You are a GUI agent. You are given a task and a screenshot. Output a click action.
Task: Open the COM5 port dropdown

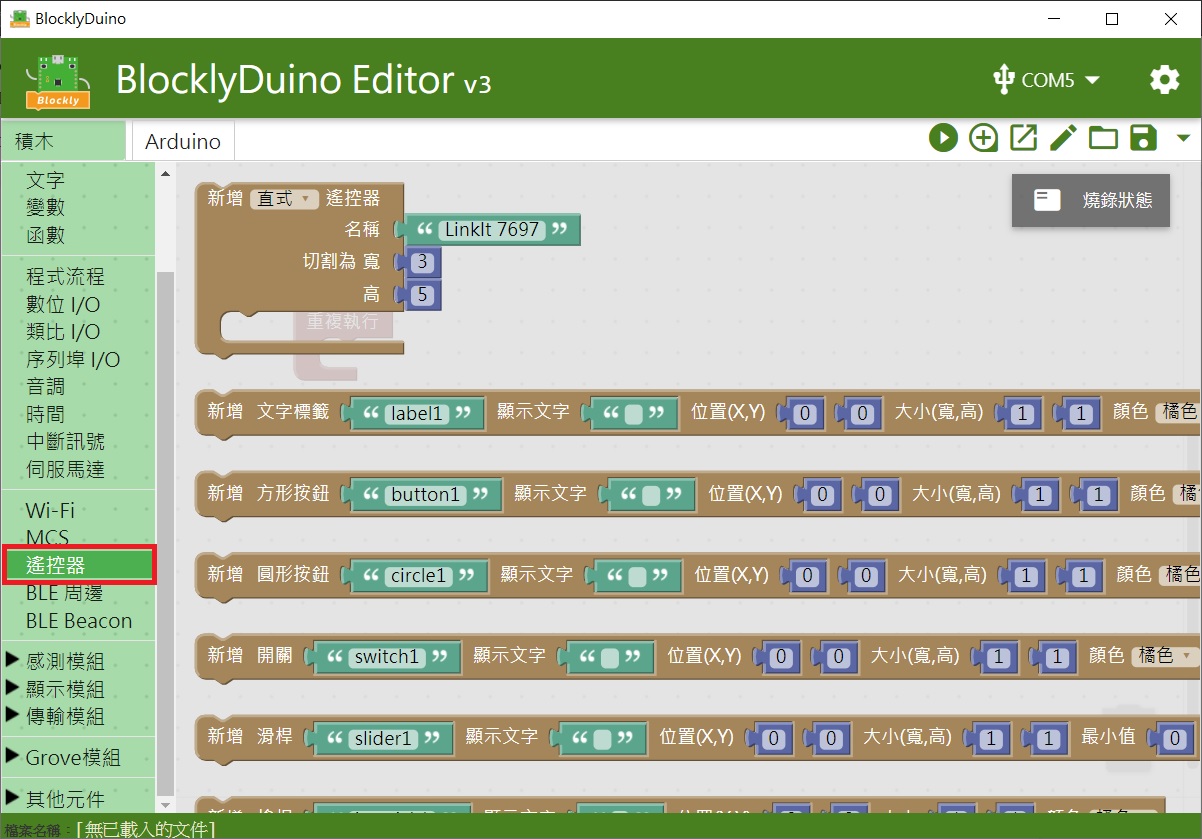pos(1060,80)
